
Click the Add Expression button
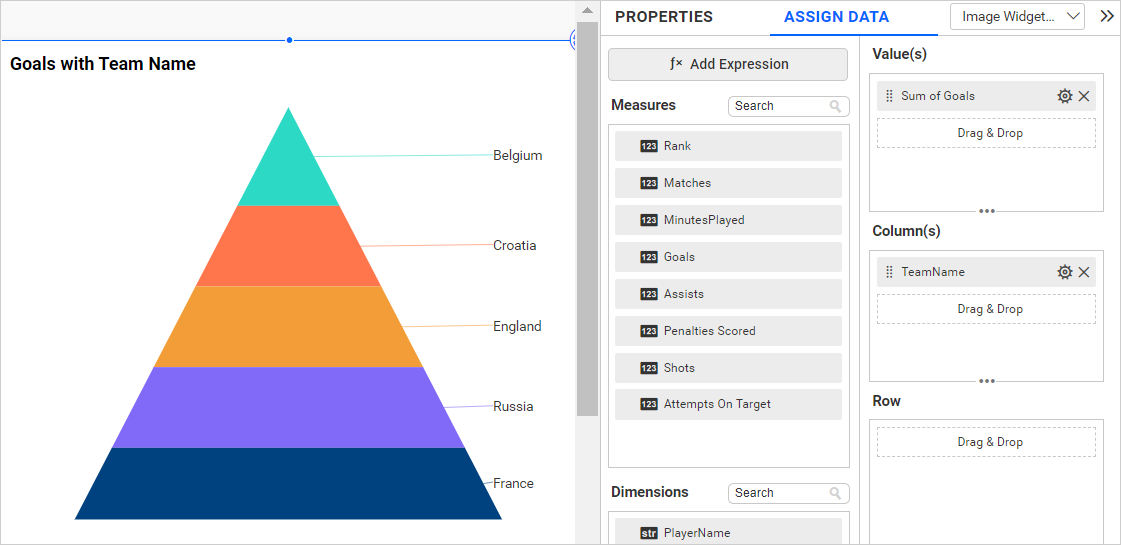(x=728, y=64)
